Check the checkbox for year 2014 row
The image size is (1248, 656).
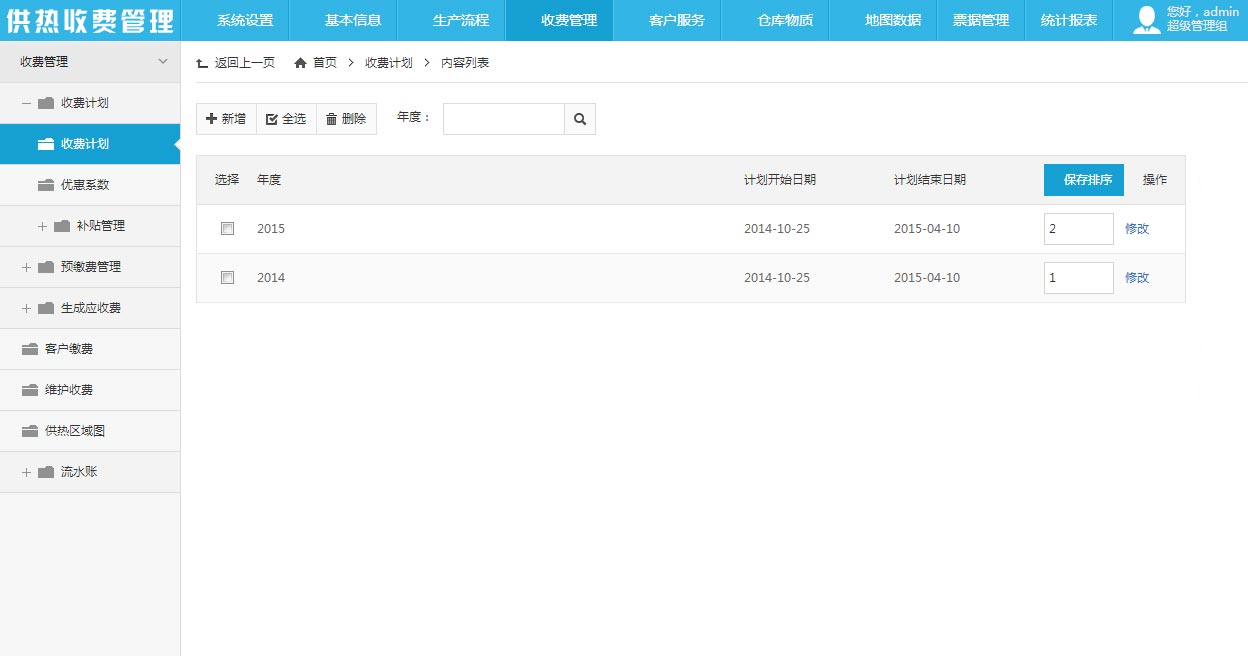[x=227, y=278]
